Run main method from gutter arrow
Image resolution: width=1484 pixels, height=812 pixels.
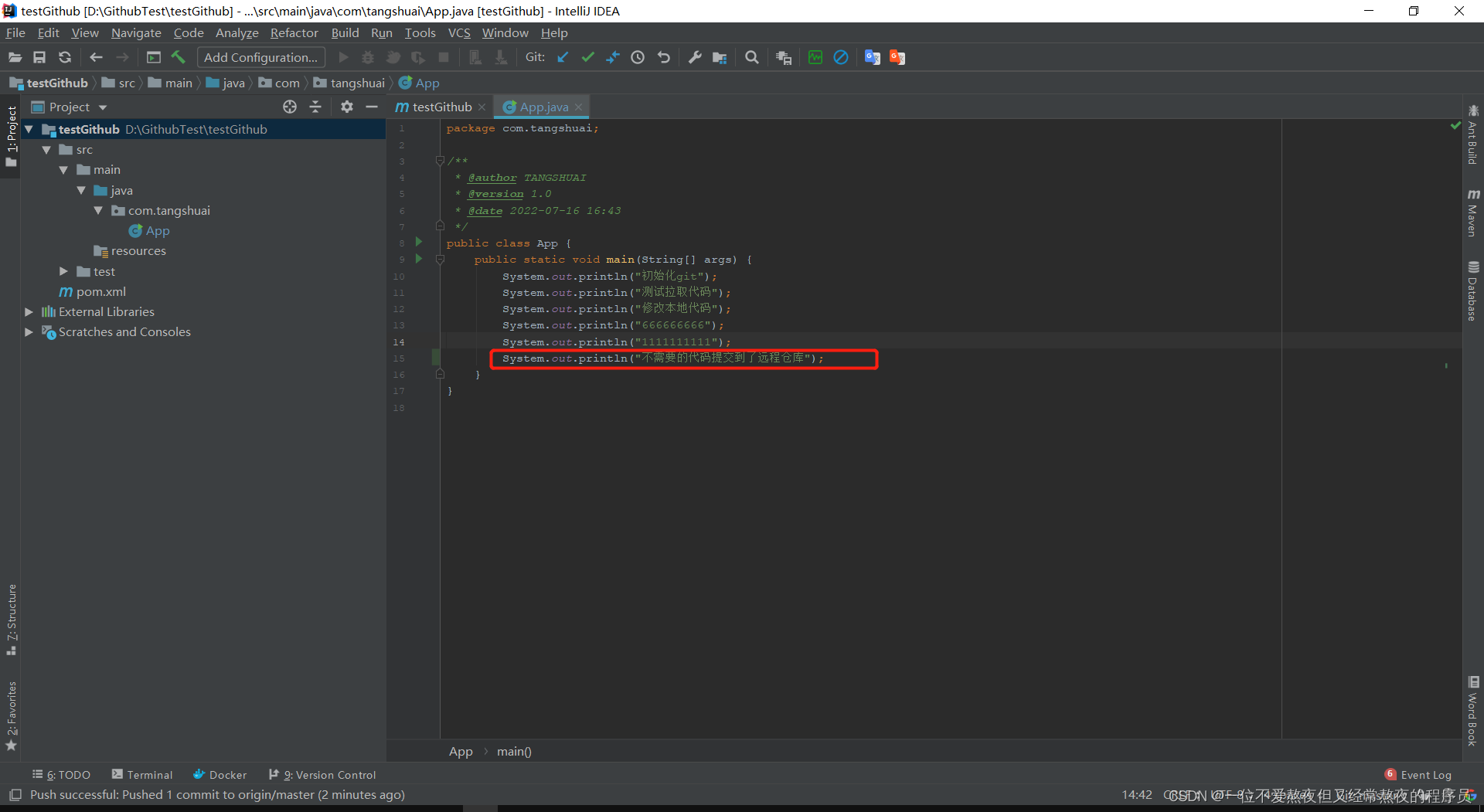click(x=419, y=259)
